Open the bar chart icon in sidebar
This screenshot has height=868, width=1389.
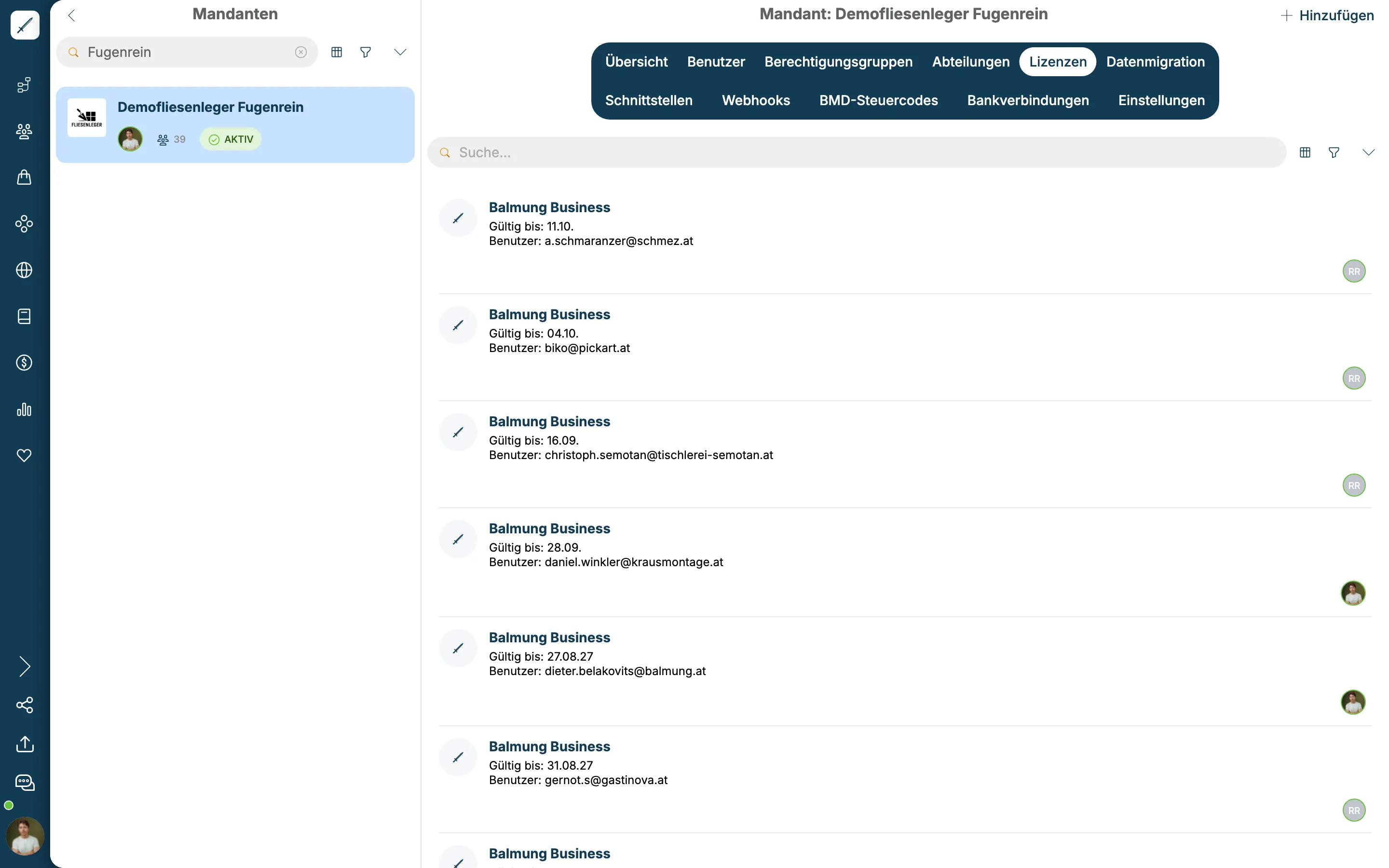click(x=24, y=409)
